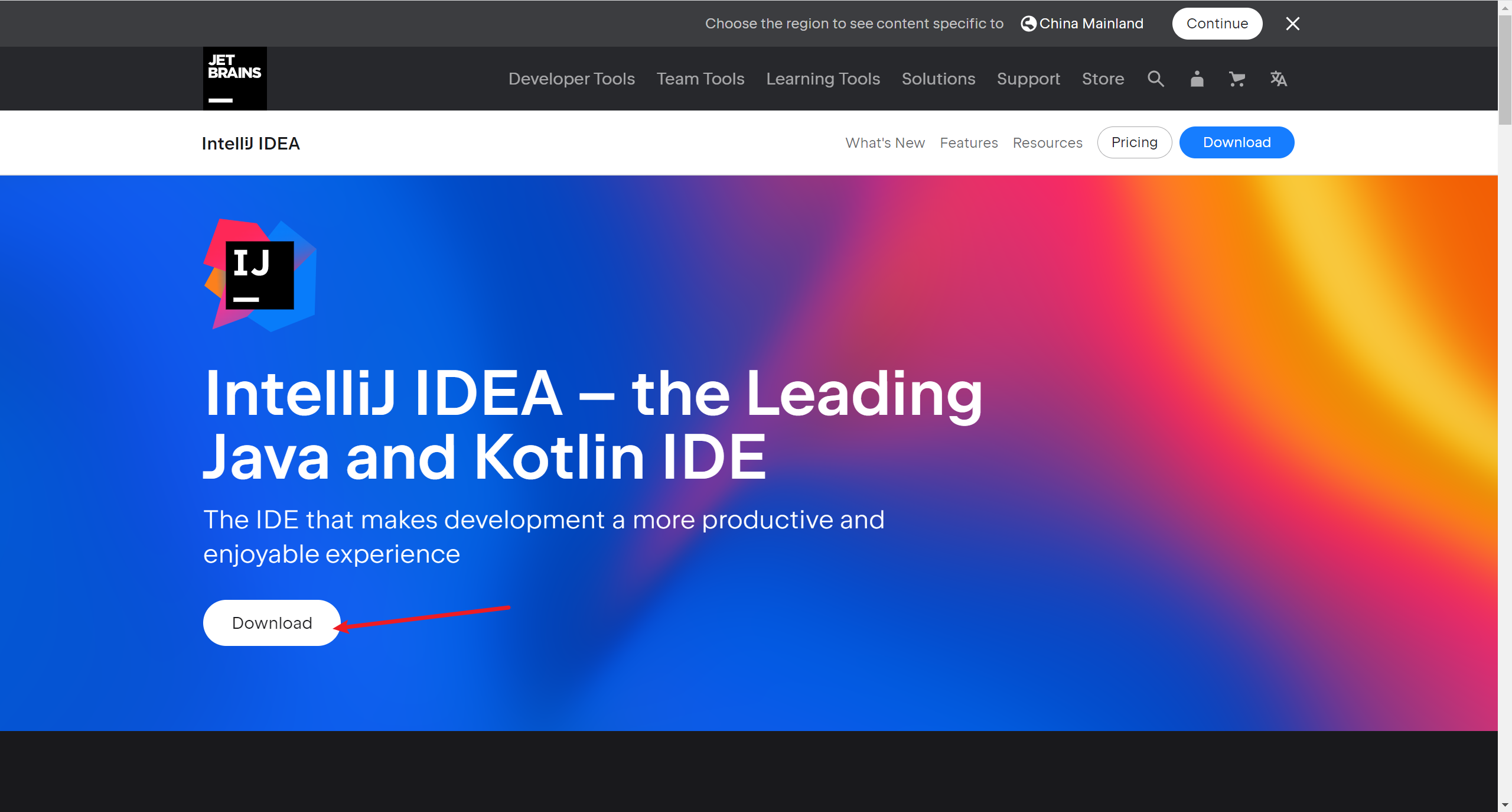Click the page vertical scrollbar
The width and height of the screenshot is (1512, 812).
coord(1504,71)
